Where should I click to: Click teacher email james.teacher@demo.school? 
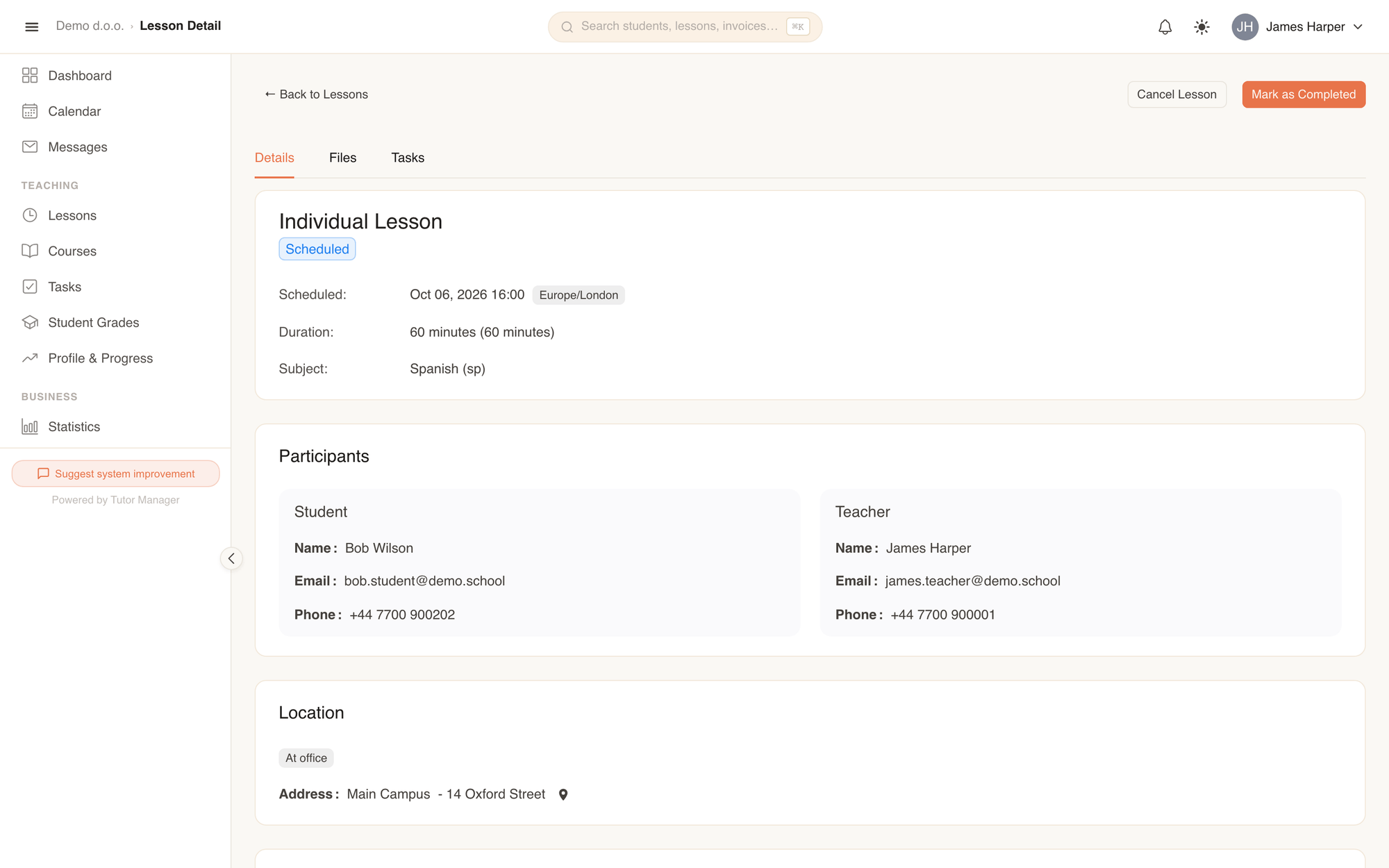coord(972,581)
